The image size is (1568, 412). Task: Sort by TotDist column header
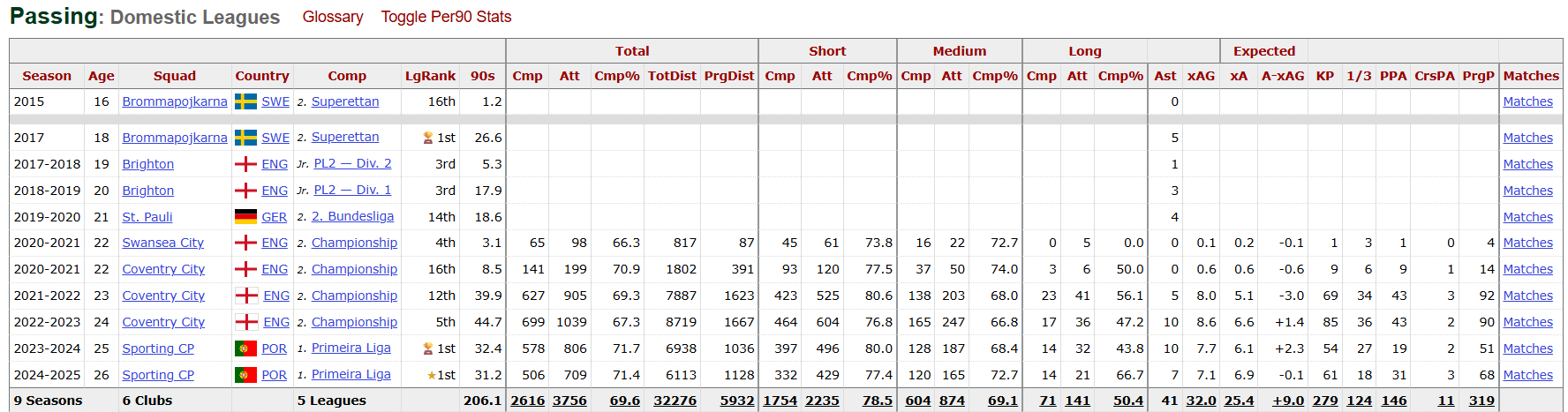(672, 76)
